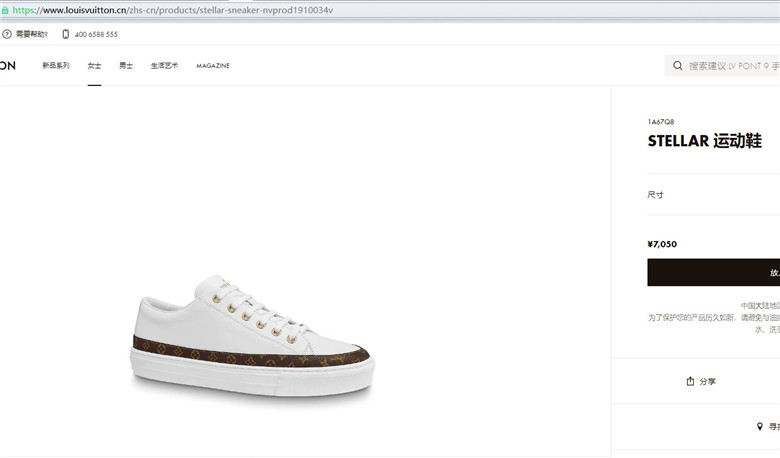Open the 女士 menu
The height and width of the screenshot is (458, 780).
pos(95,66)
